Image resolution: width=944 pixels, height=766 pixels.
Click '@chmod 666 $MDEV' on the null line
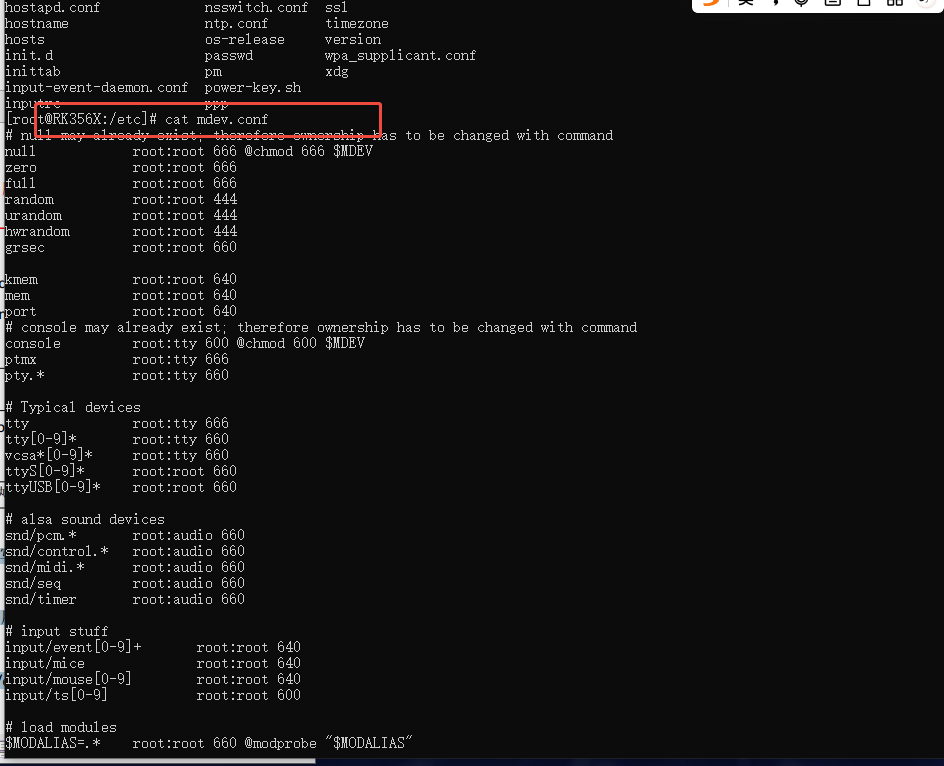point(309,151)
